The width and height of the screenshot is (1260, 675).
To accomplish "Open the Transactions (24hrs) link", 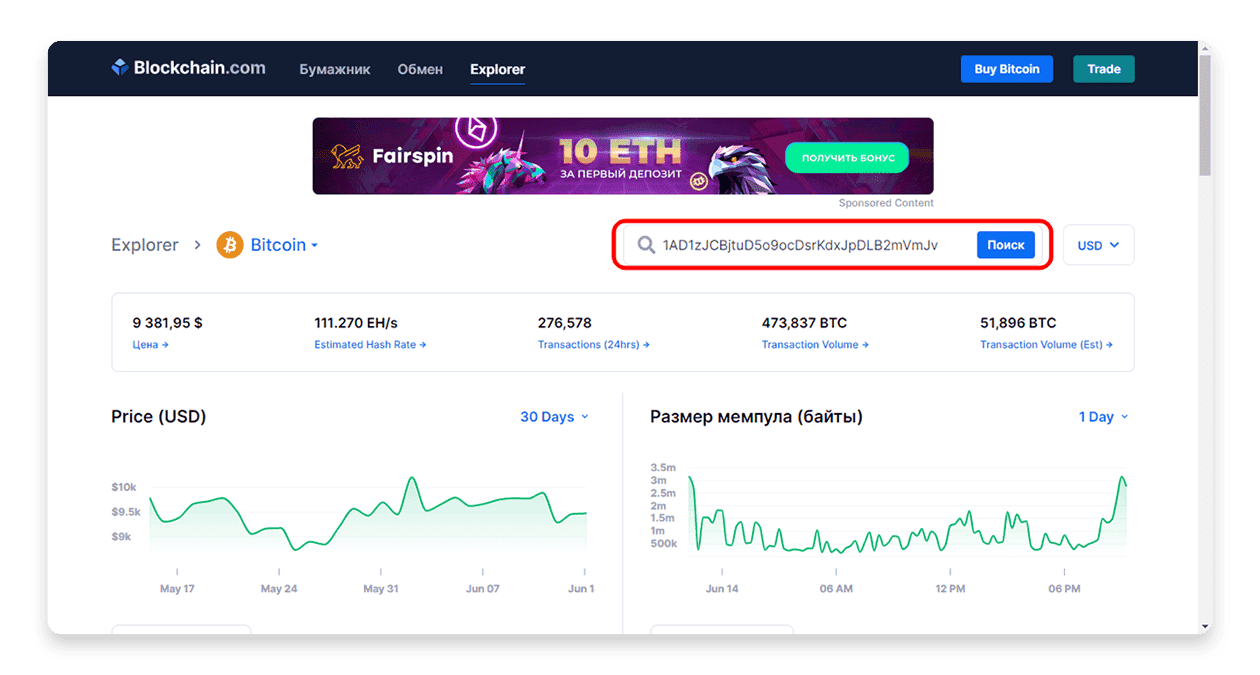I will click(x=594, y=344).
